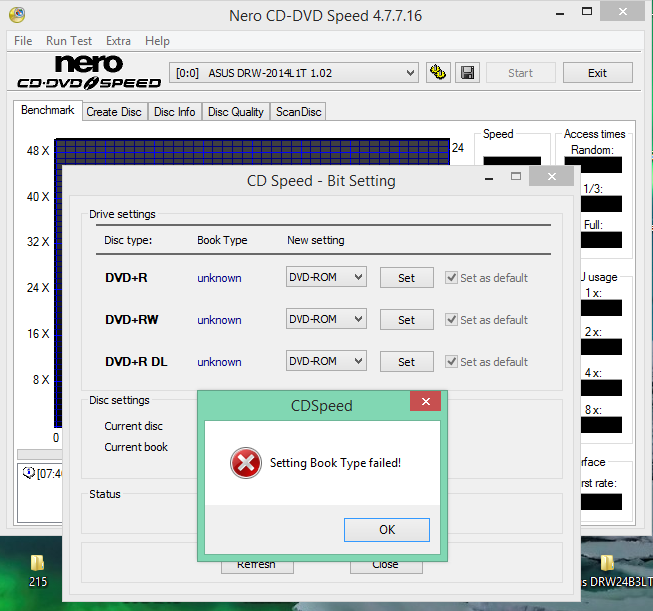Click the Current book label
653x611 pixels.
point(136,447)
